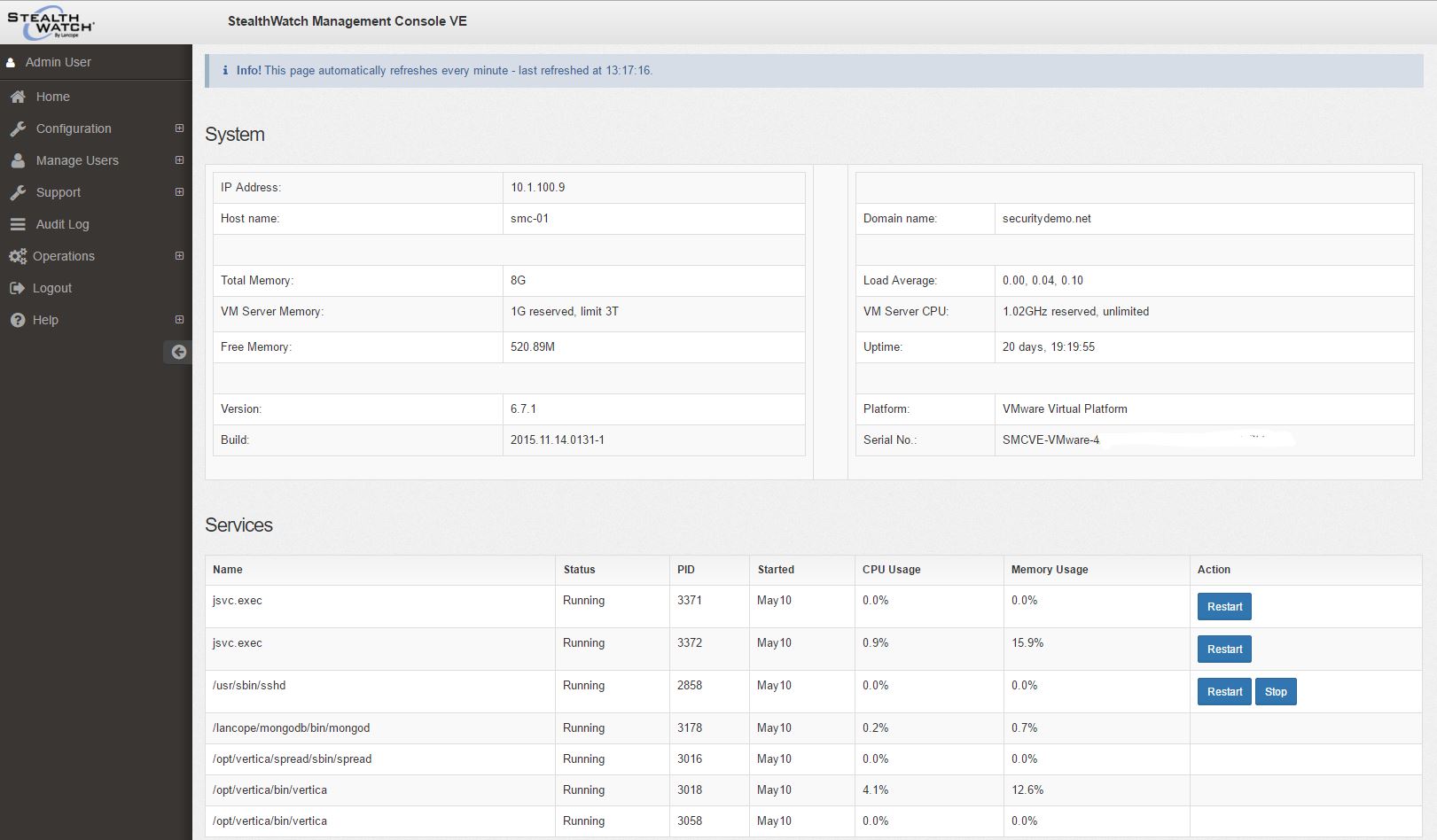Click the VM Server CPU value 1.02GHz reserved

click(1075, 311)
